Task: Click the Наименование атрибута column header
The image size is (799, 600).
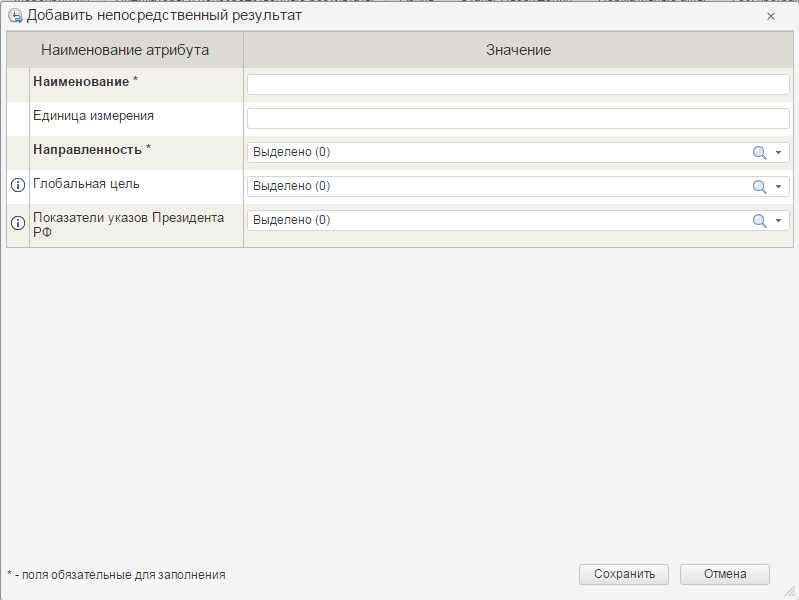Action: (x=125, y=50)
